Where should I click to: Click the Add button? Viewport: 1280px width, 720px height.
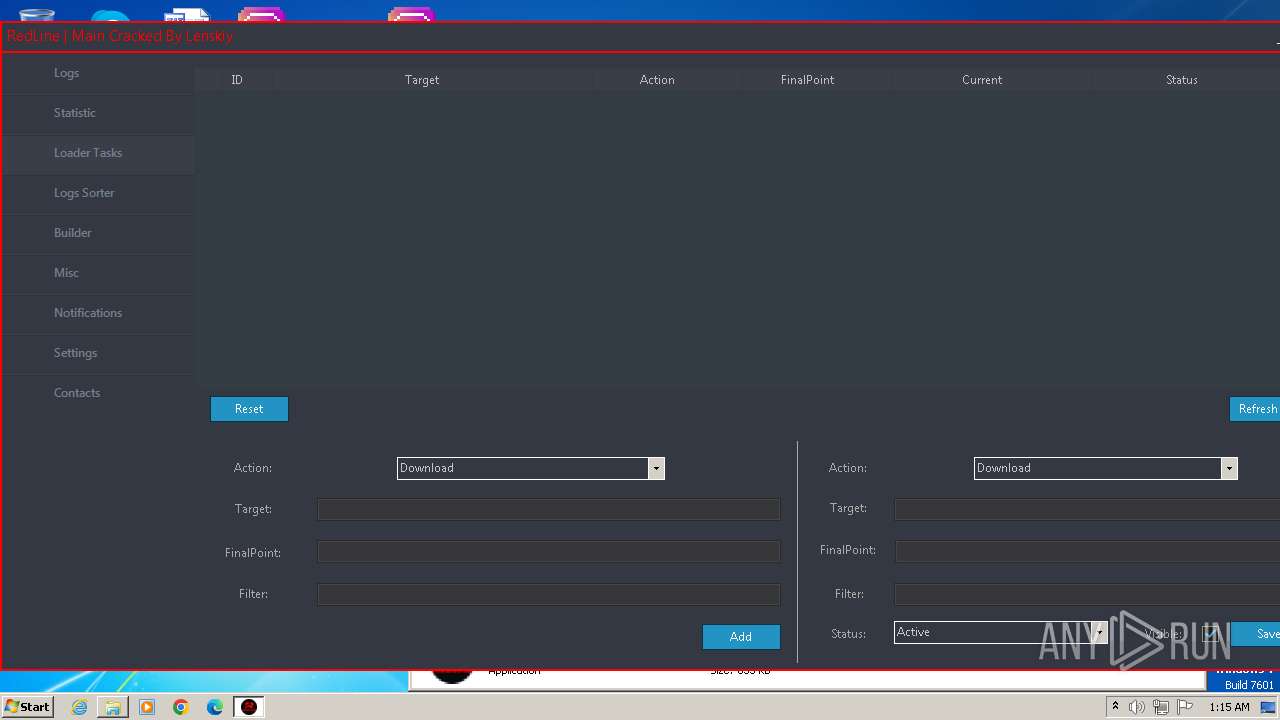tap(741, 637)
